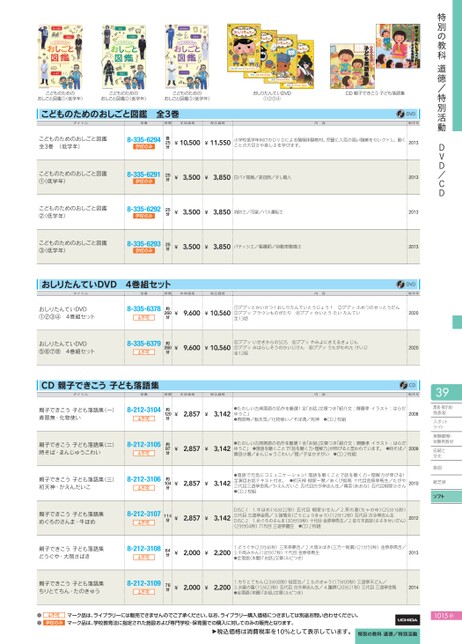Select the CD 親子できこう 子ども落語集 cover image
Viewport: 462px width, 644px height.
(x=375, y=56)
